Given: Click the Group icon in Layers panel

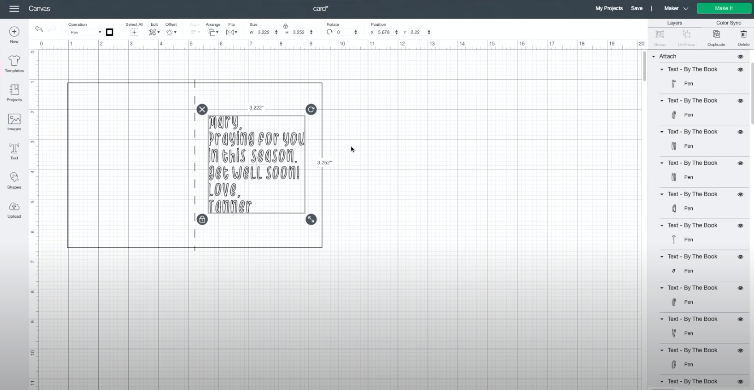Looking at the screenshot, I should (660, 34).
